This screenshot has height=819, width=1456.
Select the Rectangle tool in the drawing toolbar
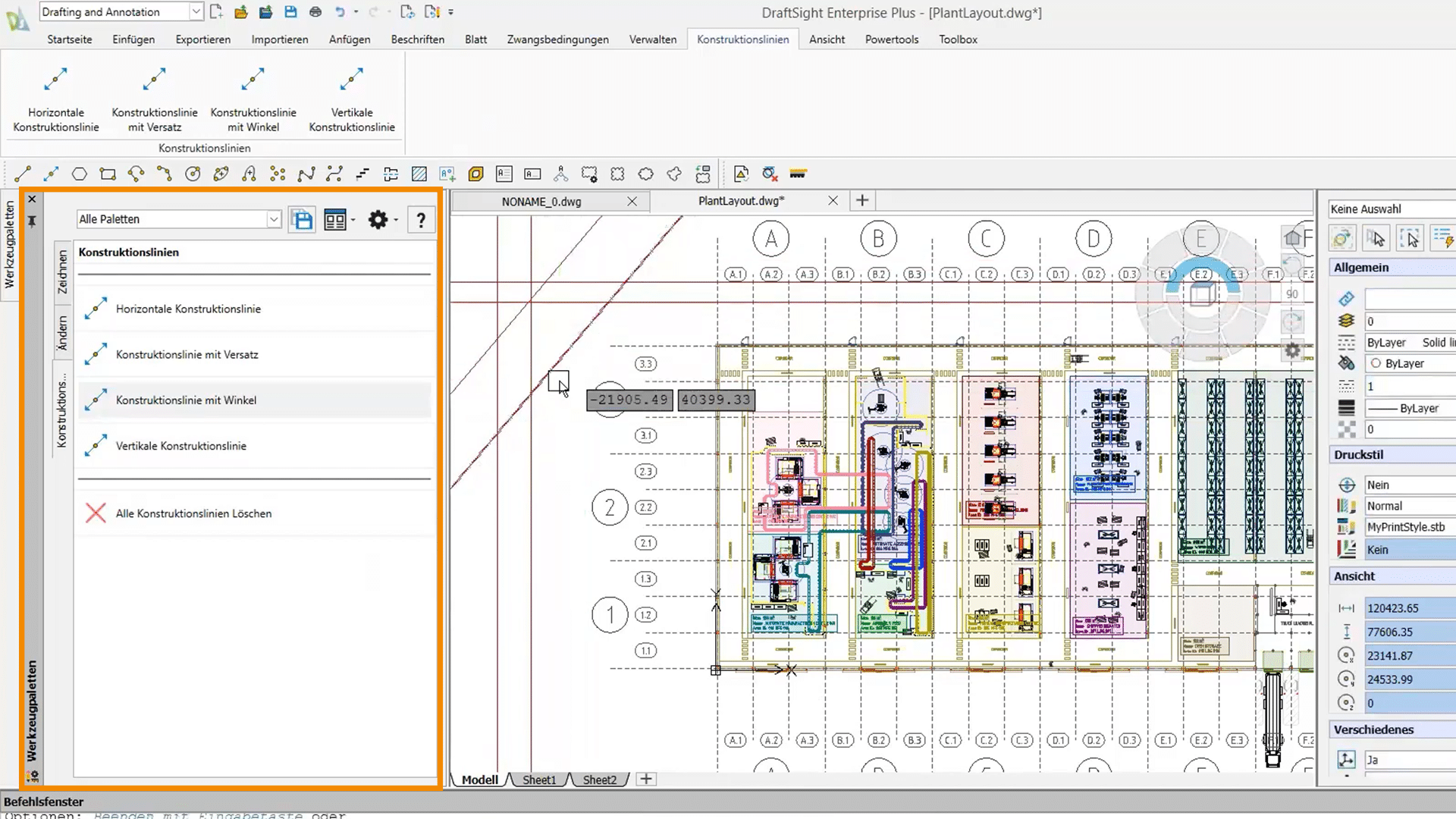[x=107, y=174]
